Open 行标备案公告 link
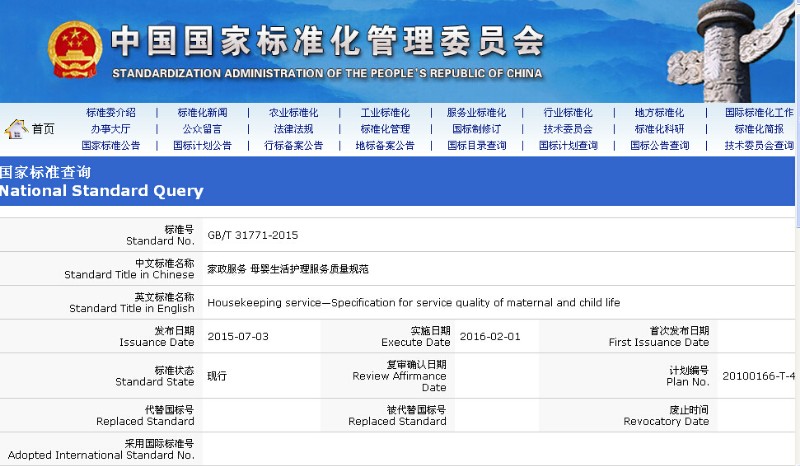 (293, 145)
